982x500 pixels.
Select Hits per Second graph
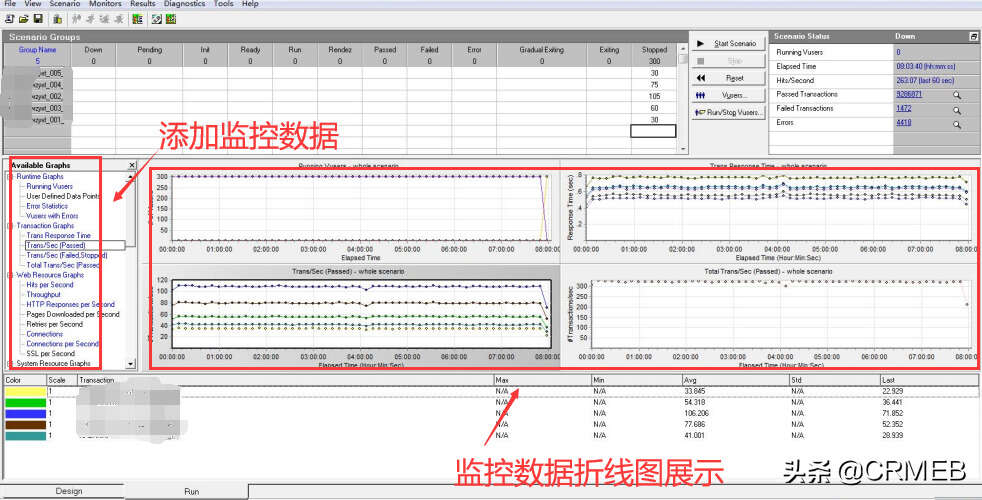pyautogui.click(x=49, y=284)
